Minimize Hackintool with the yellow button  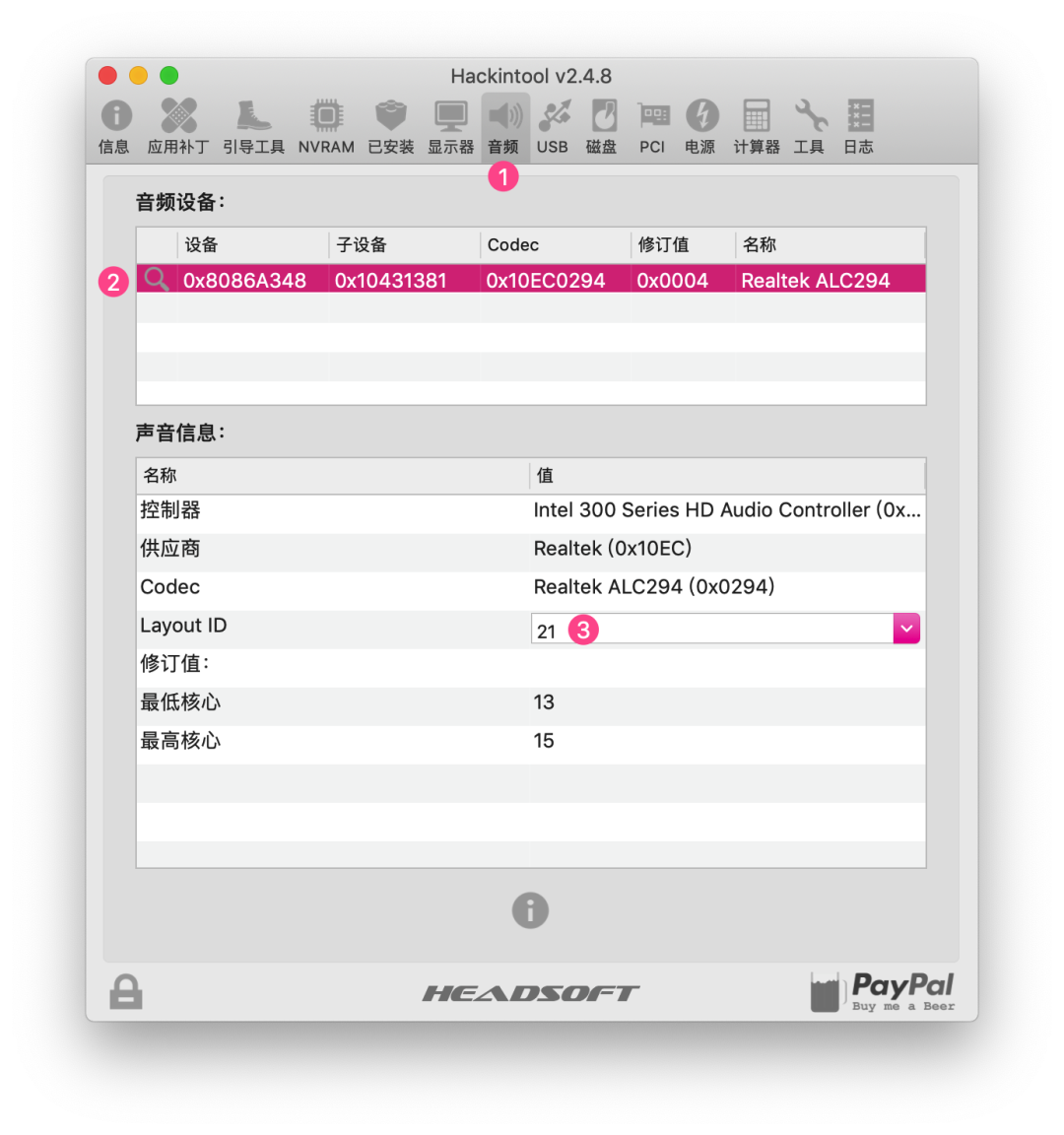(x=138, y=75)
